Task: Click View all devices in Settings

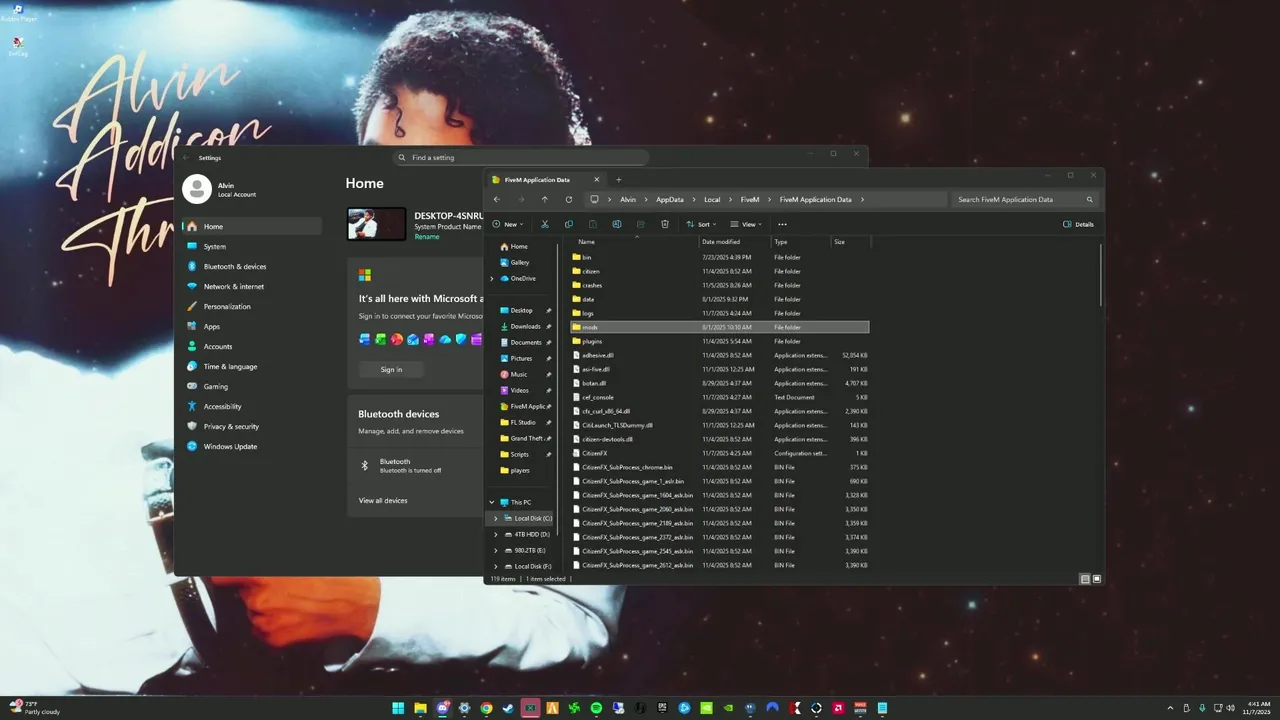Action: [383, 500]
